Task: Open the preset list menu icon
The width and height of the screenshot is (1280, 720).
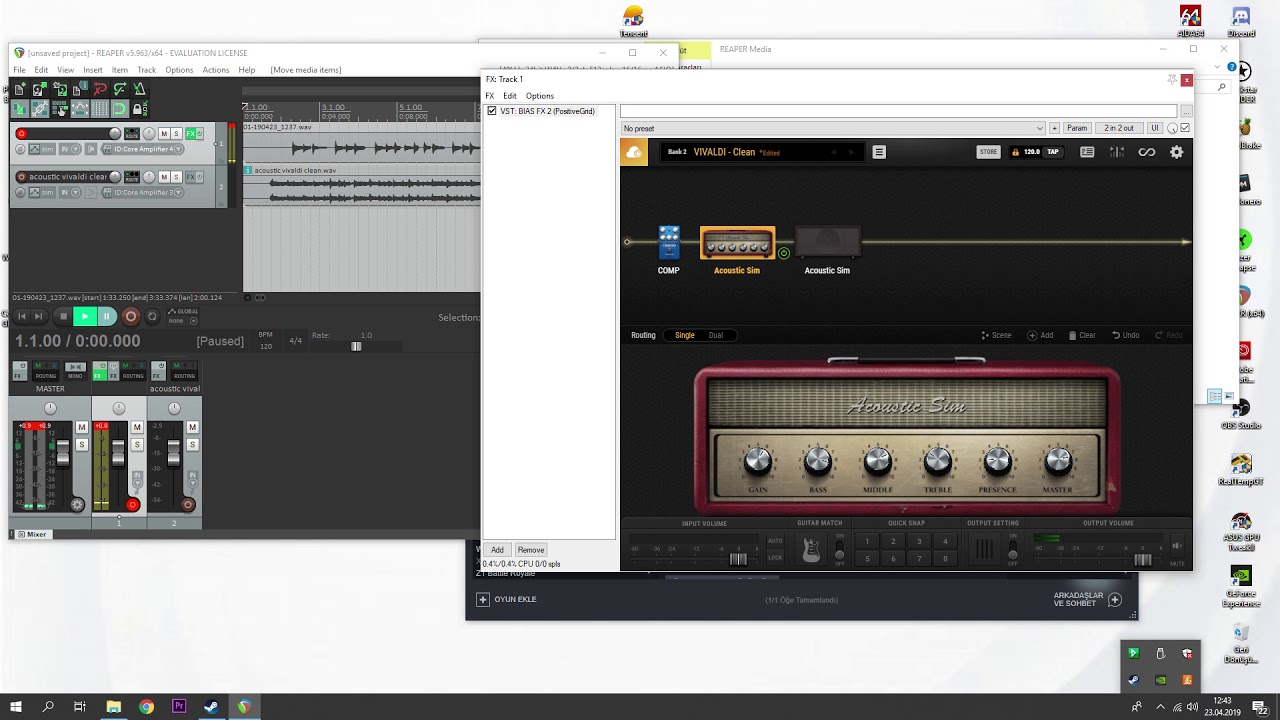Action: (879, 152)
